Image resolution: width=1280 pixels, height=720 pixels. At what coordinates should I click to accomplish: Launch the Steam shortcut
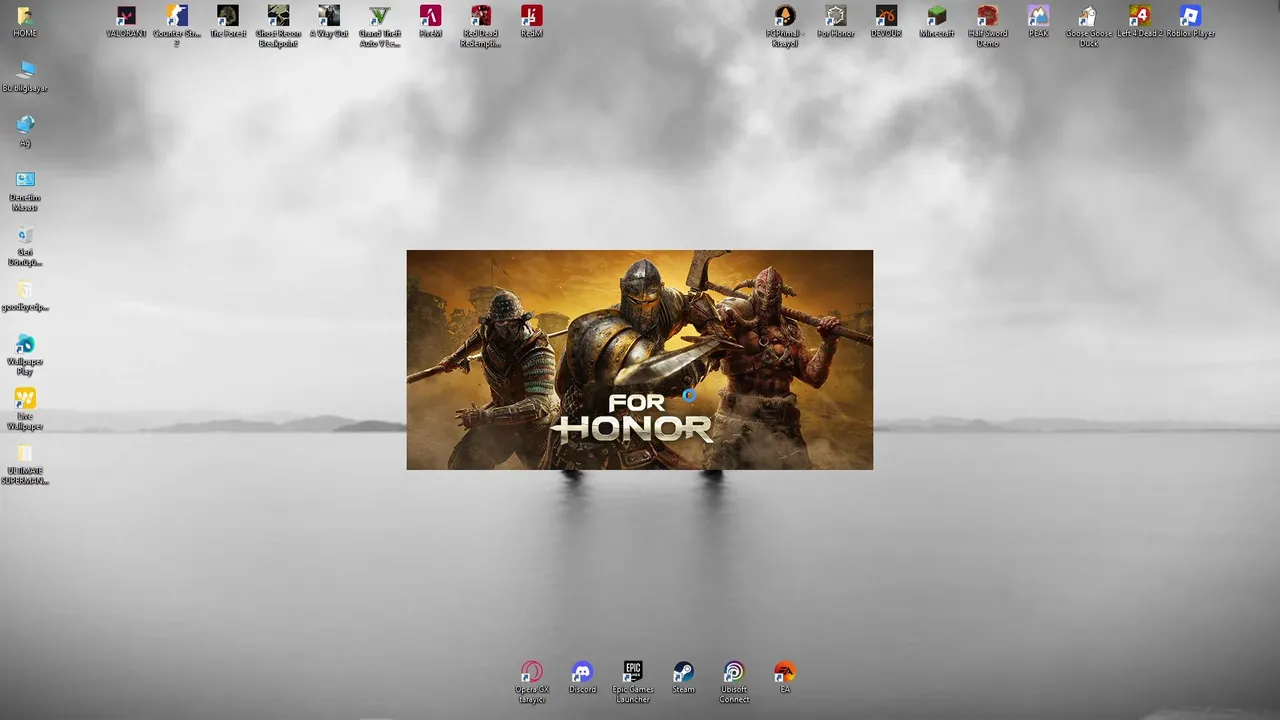pyautogui.click(x=684, y=672)
